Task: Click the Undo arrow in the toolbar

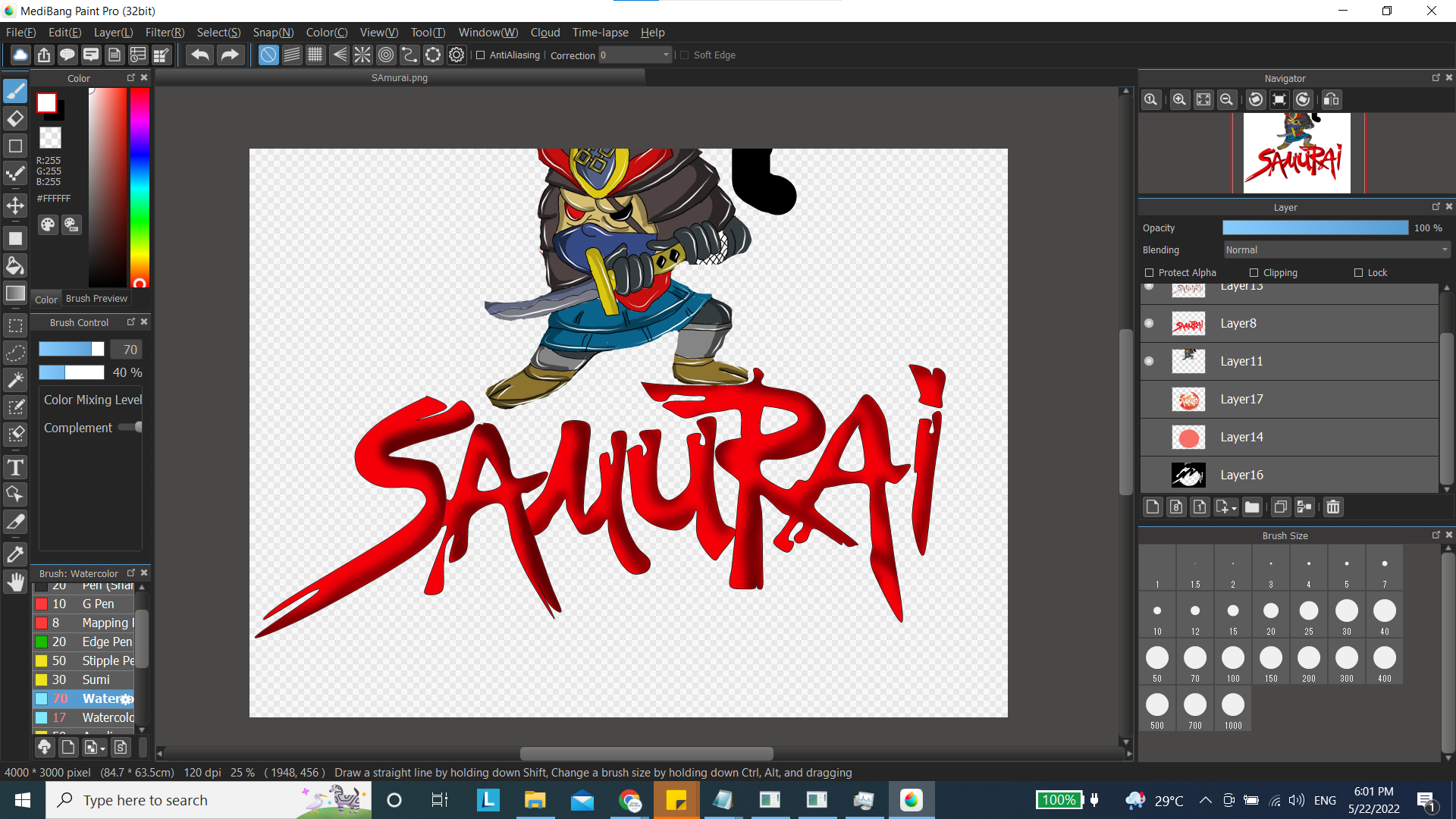Action: pyautogui.click(x=200, y=55)
